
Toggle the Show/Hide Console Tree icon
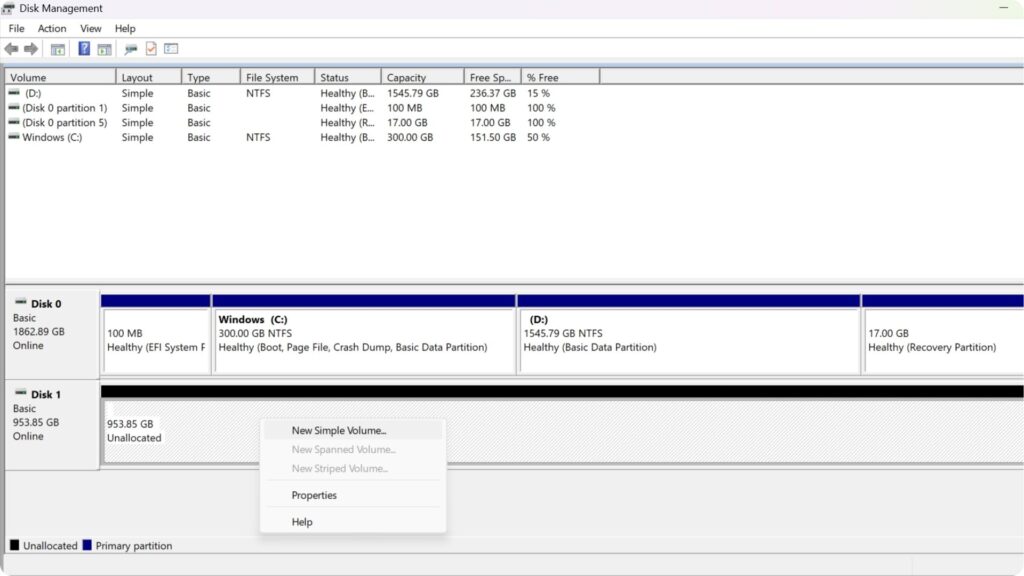coord(57,49)
